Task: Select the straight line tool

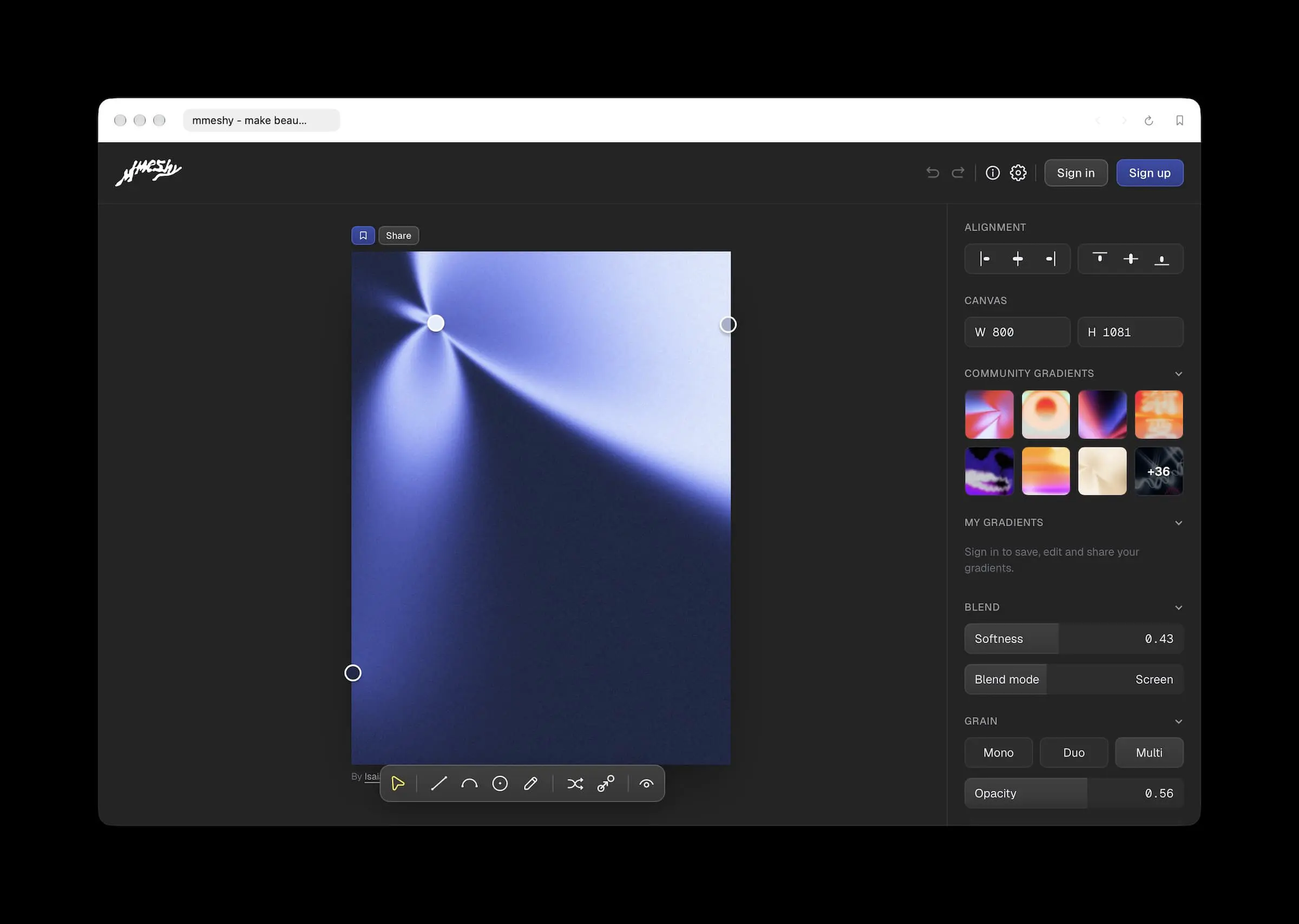Action: (x=438, y=783)
